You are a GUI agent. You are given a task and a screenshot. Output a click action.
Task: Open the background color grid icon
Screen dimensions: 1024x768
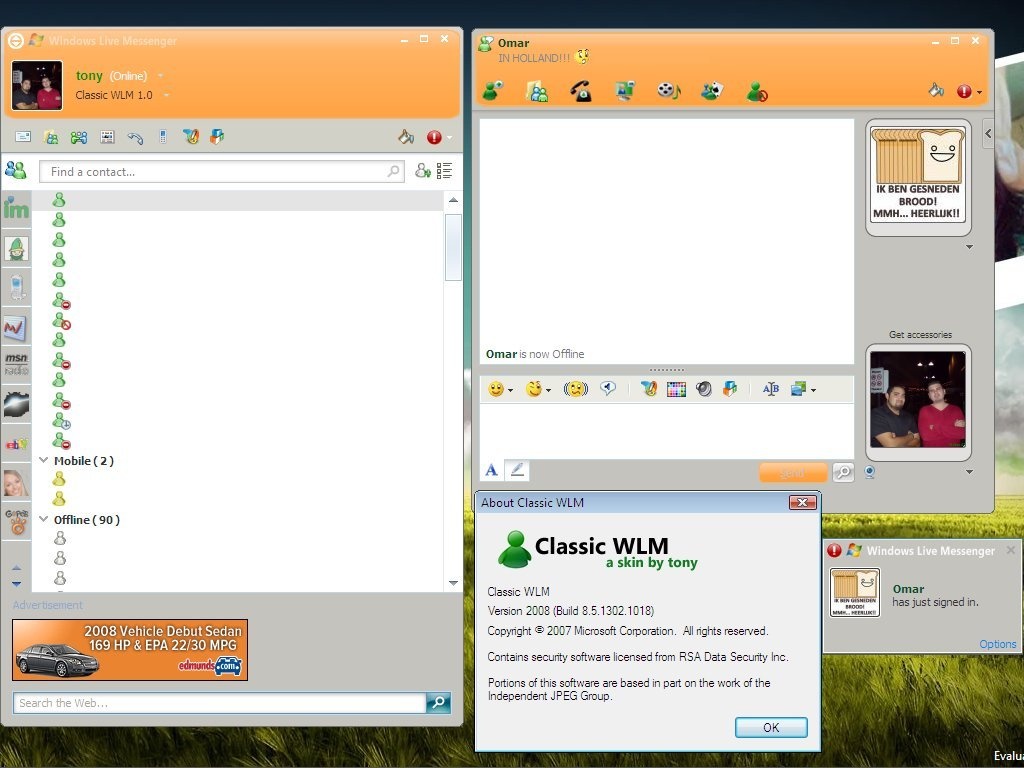point(677,390)
